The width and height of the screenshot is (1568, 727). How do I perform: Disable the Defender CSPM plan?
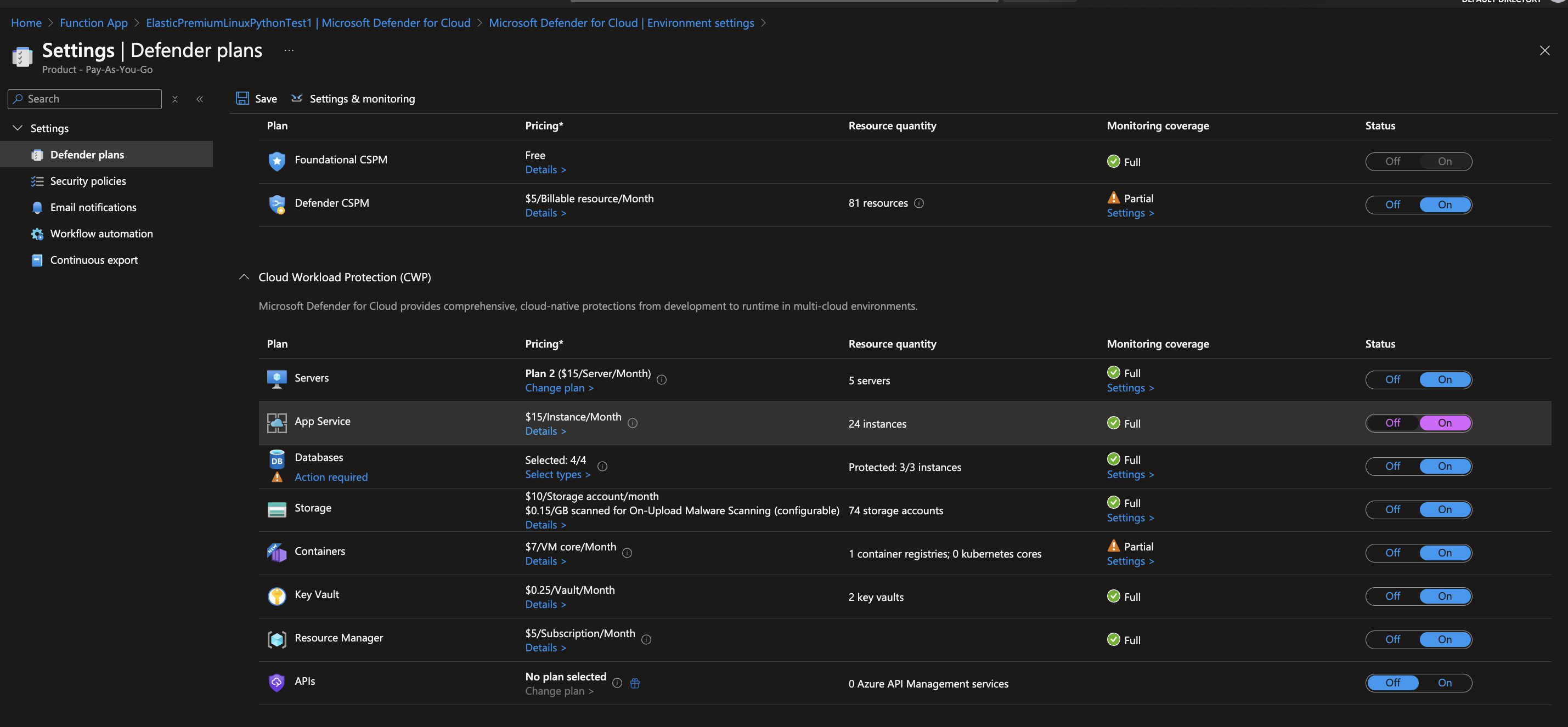1392,204
